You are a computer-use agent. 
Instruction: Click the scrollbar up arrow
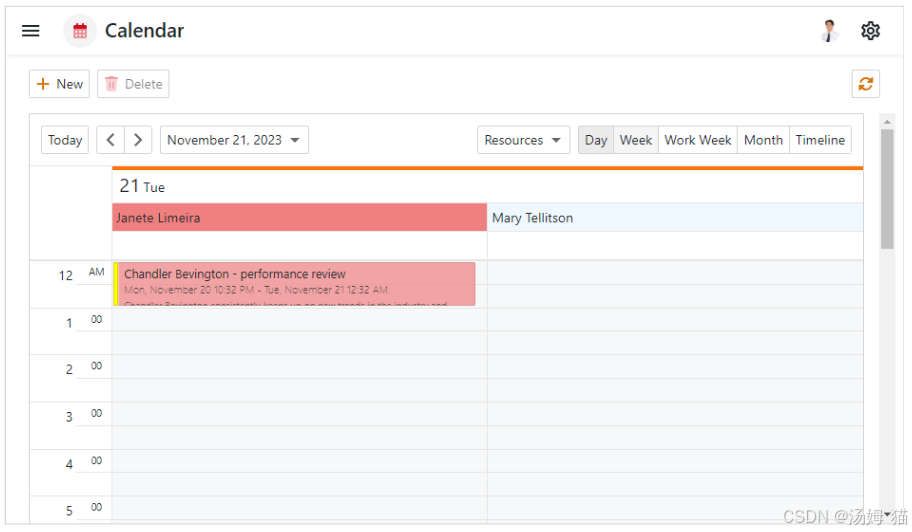pos(887,122)
